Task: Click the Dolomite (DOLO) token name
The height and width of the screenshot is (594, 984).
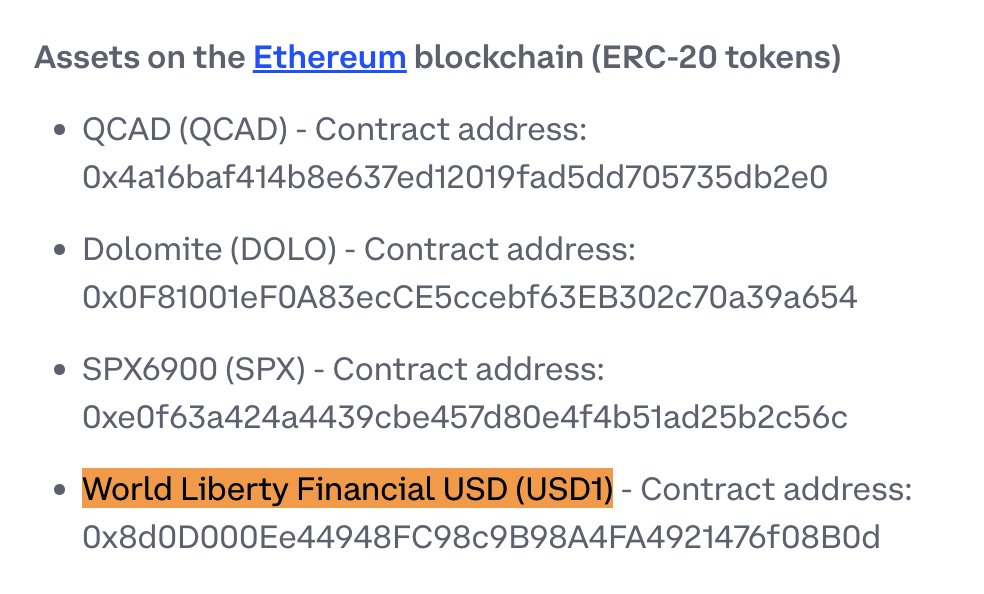Action: [x=209, y=249]
